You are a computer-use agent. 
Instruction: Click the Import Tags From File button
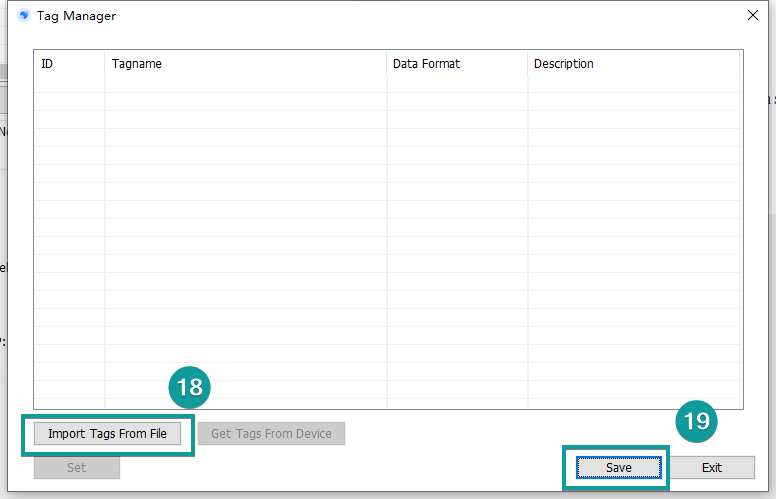tap(107, 434)
